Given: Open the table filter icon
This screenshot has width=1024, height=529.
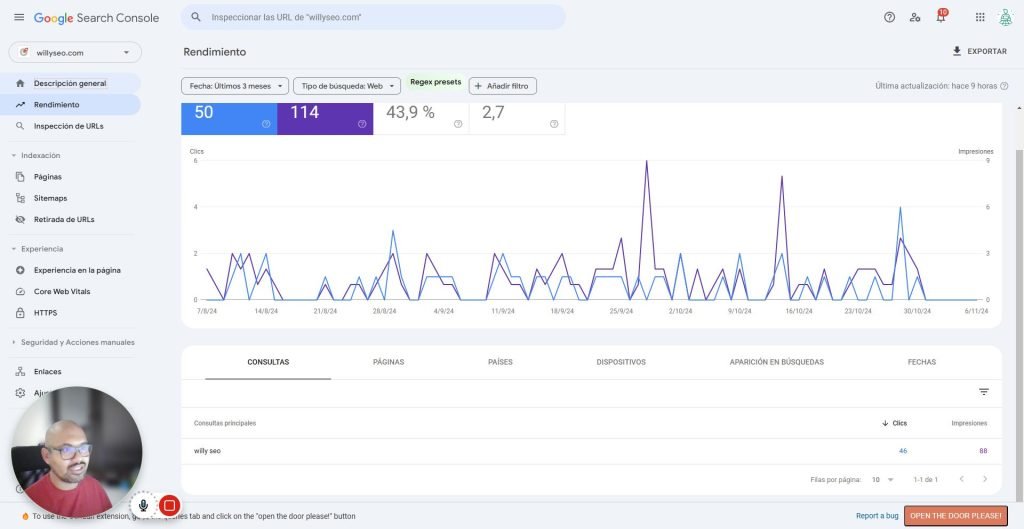Looking at the screenshot, I should [x=984, y=392].
